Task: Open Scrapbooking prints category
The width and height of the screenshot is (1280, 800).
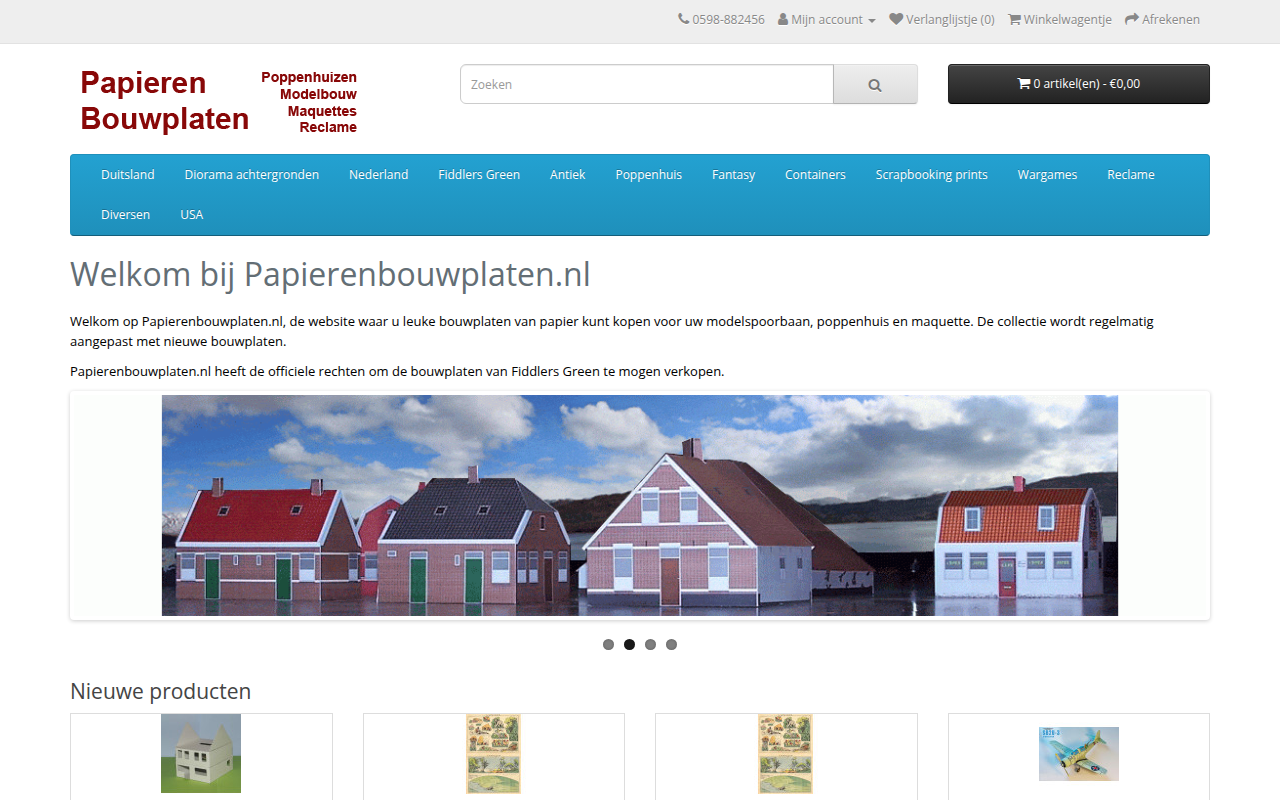Action: [x=932, y=175]
